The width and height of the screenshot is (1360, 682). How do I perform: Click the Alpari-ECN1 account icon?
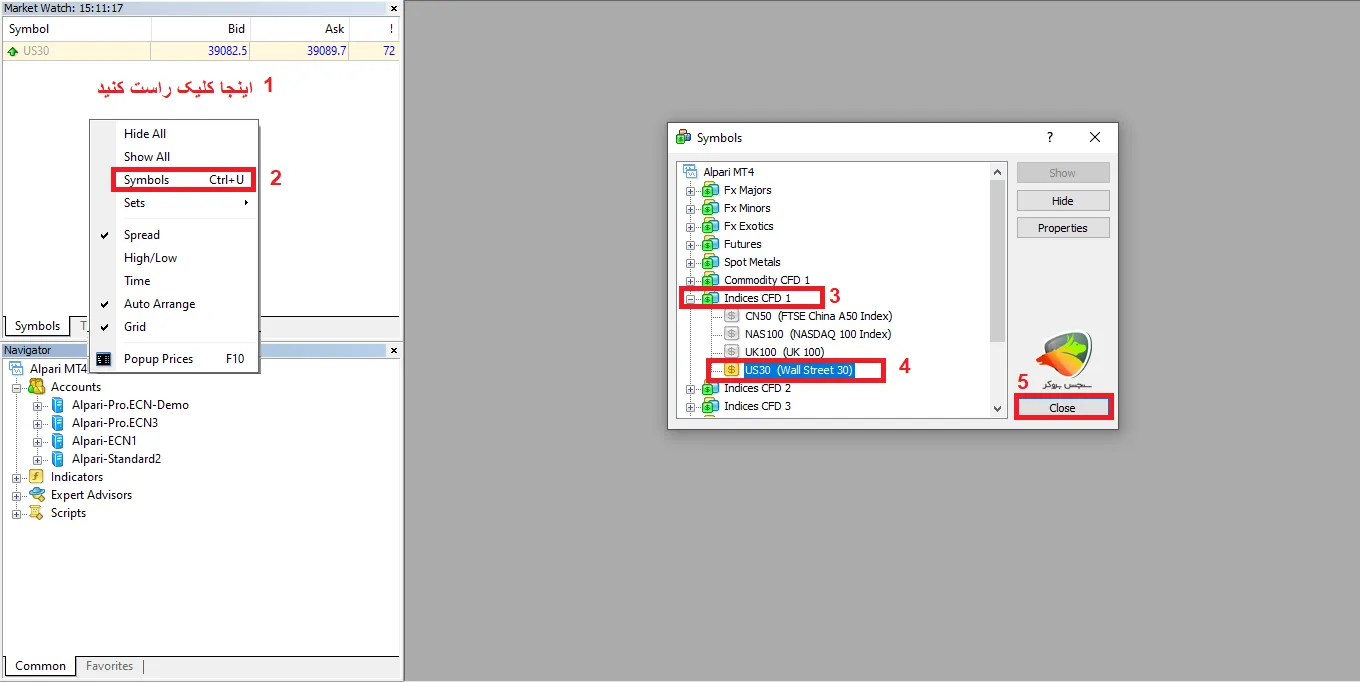coord(58,441)
